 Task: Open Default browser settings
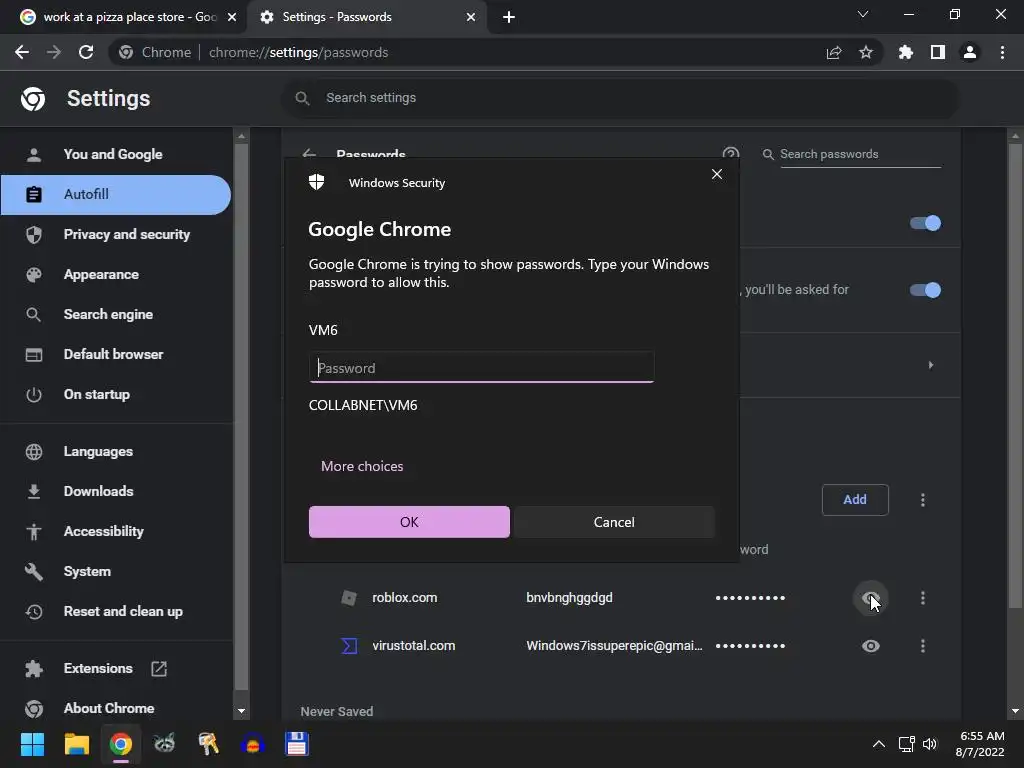coord(116,354)
